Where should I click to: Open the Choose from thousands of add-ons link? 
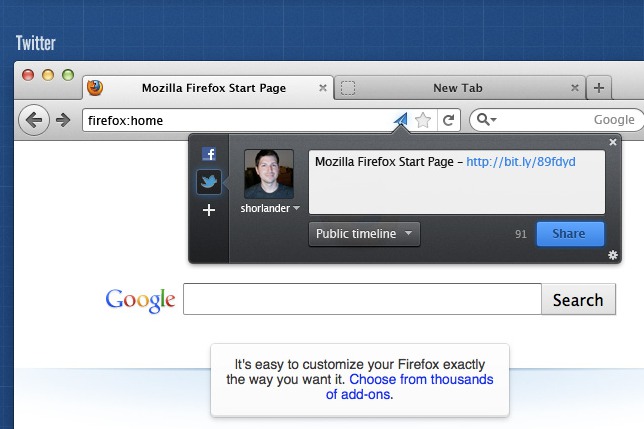pos(411,387)
